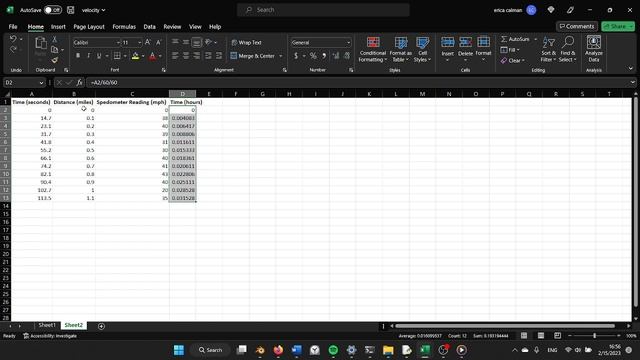The image size is (640, 360).
Task: Toggle the AutoSave switch
Action: tap(53, 10)
